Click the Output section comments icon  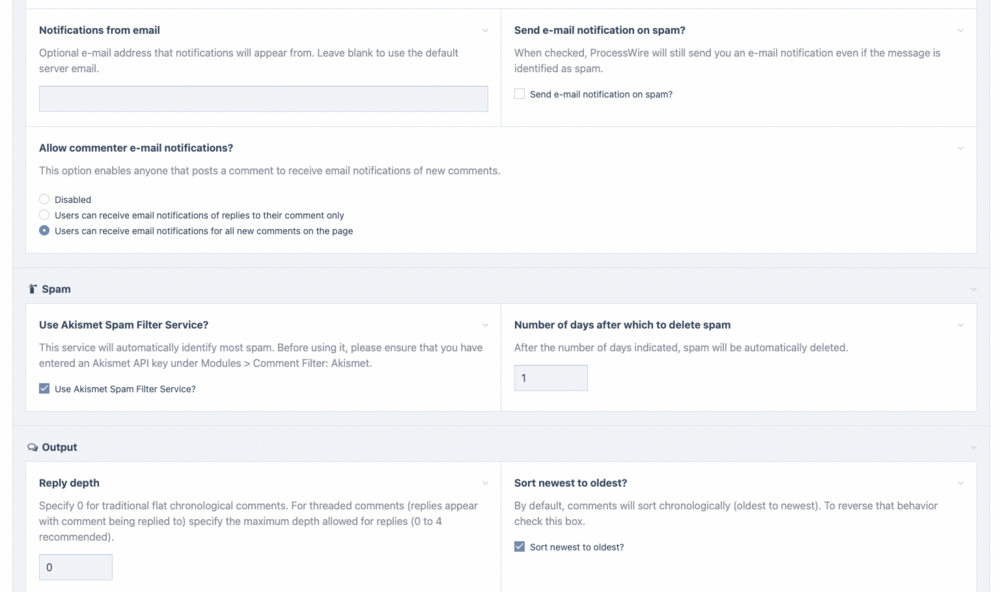[x=33, y=447]
